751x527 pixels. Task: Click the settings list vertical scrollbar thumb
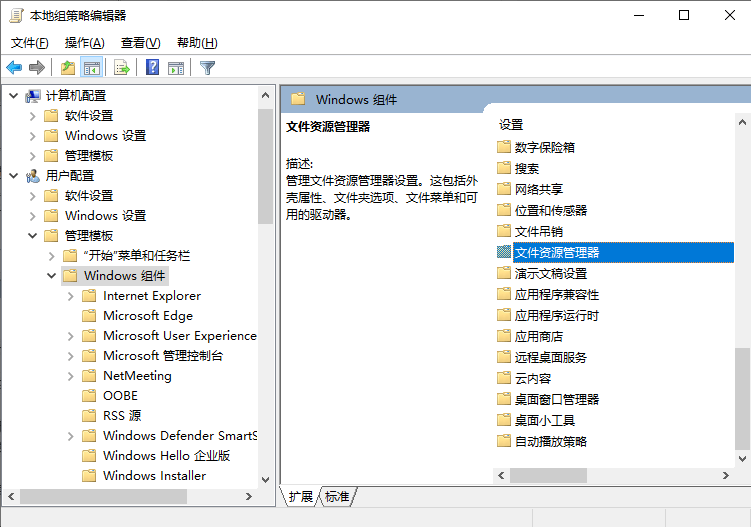point(742,399)
